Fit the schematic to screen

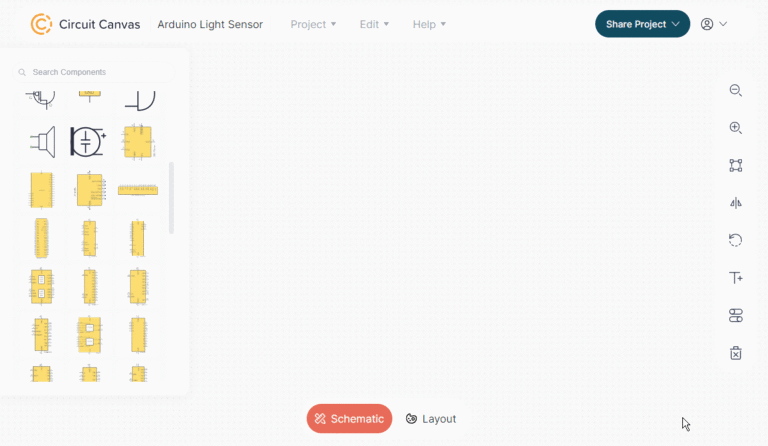[736, 165]
